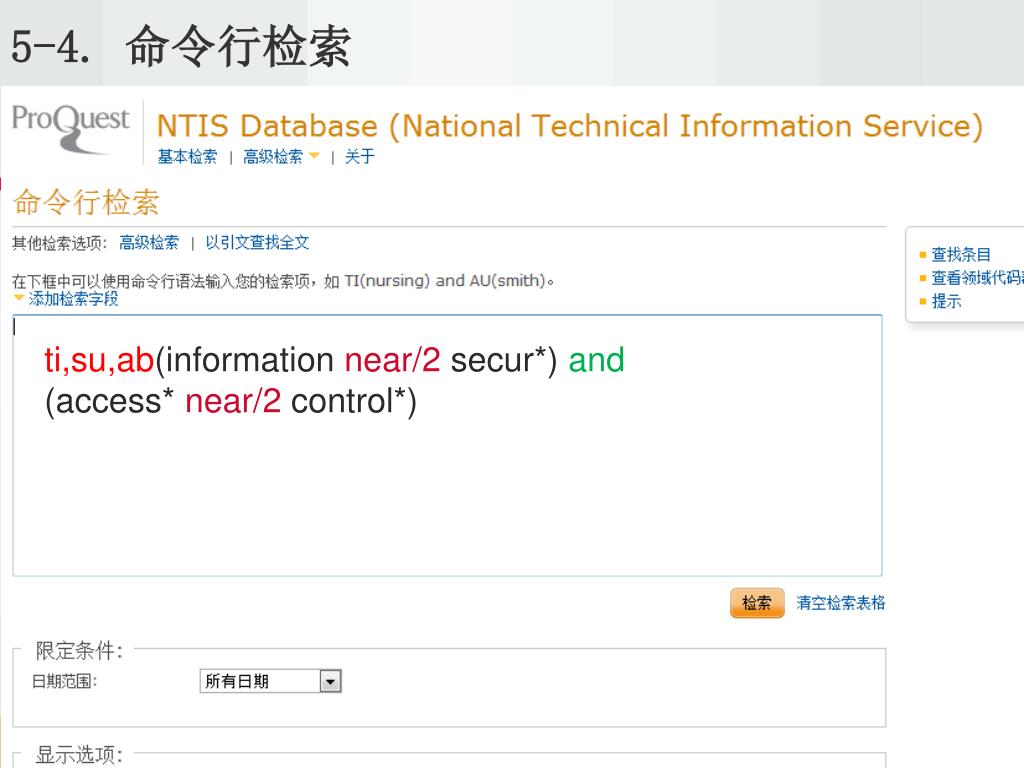Viewport: 1024px width, 768px height.
Task: Expand the 高级检索 dropdown arrow in navigation
Action: [314, 155]
